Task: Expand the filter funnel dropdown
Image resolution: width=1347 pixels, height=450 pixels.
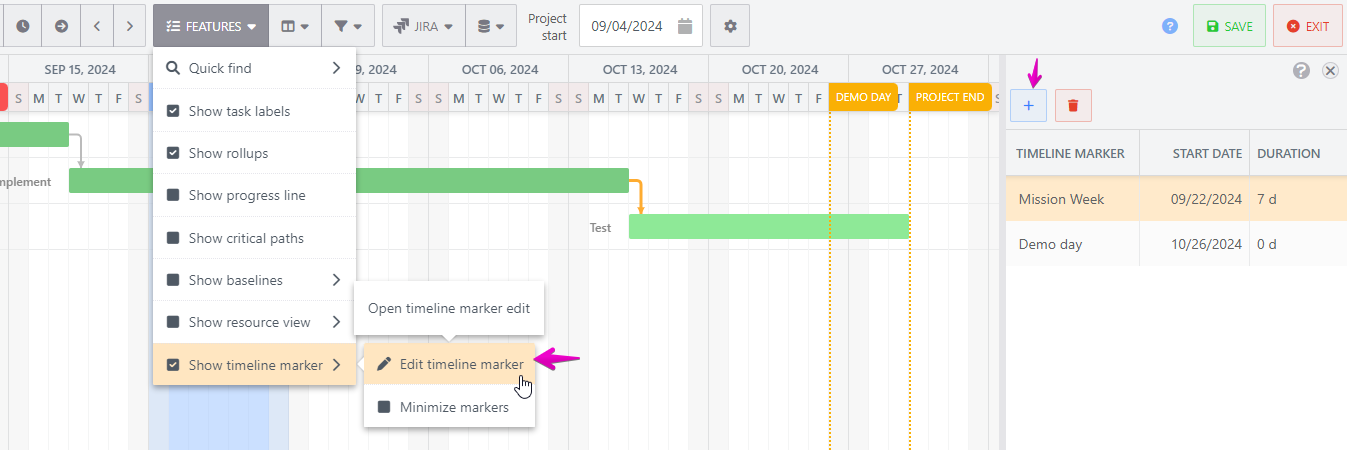Action: click(349, 26)
